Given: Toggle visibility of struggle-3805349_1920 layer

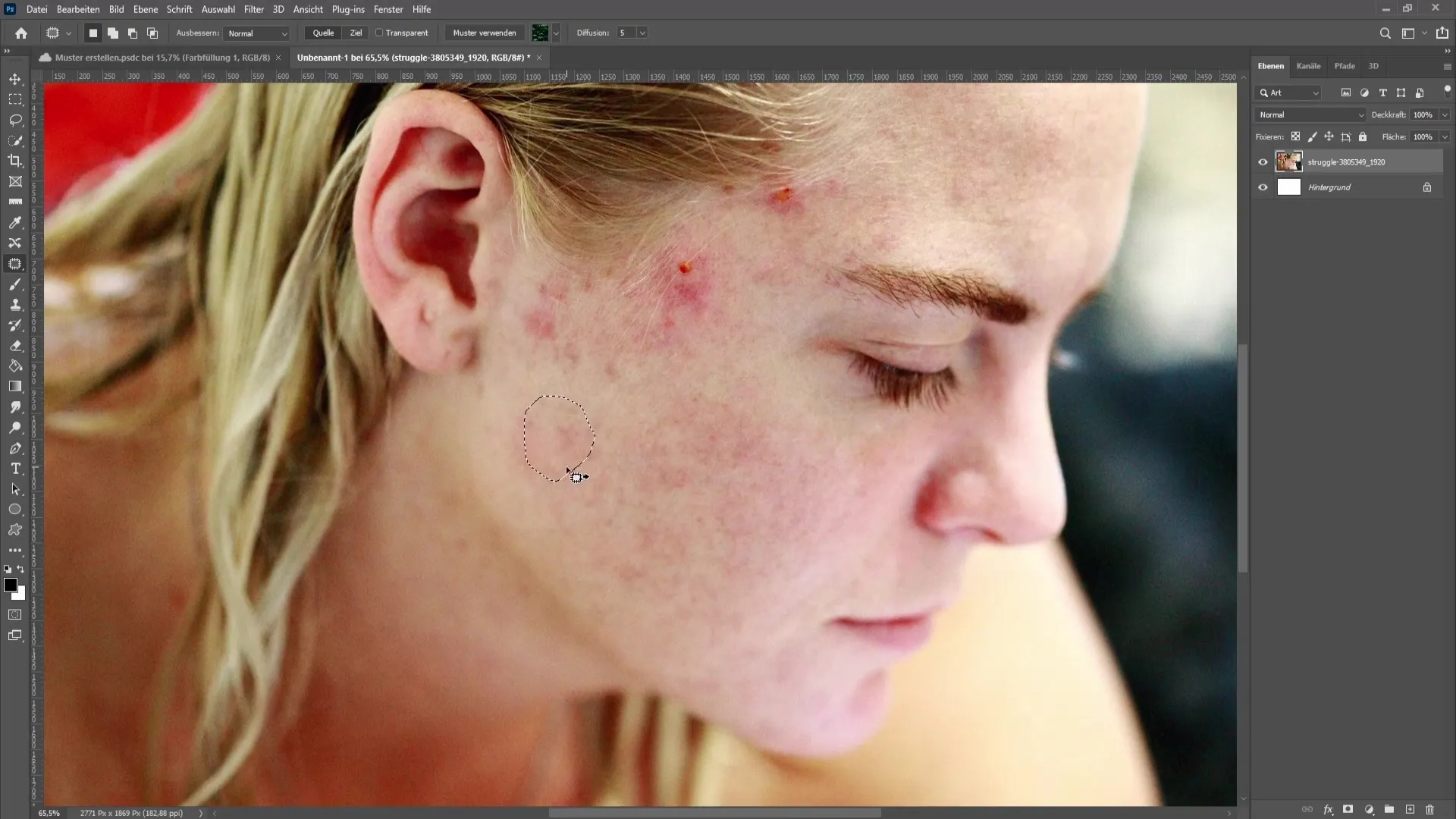Looking at the screenshot, I should (x=1264, y=162).
